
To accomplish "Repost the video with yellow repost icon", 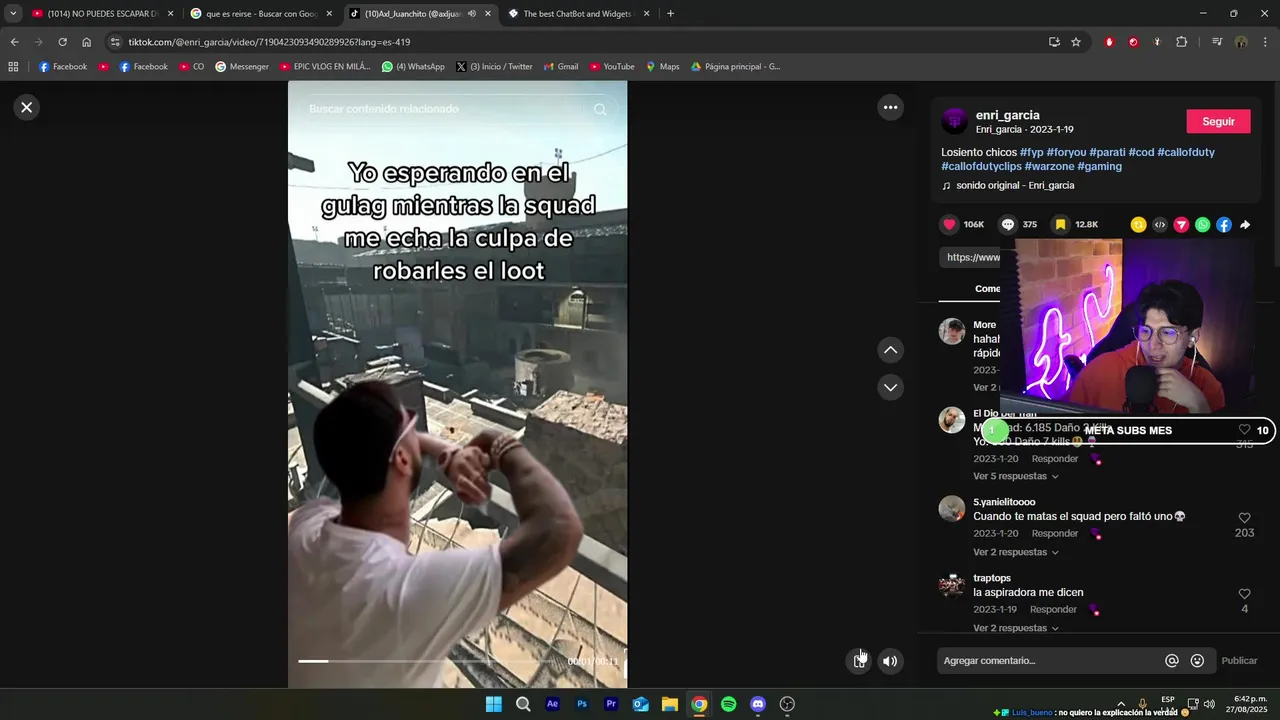I will pos(1138,225).
